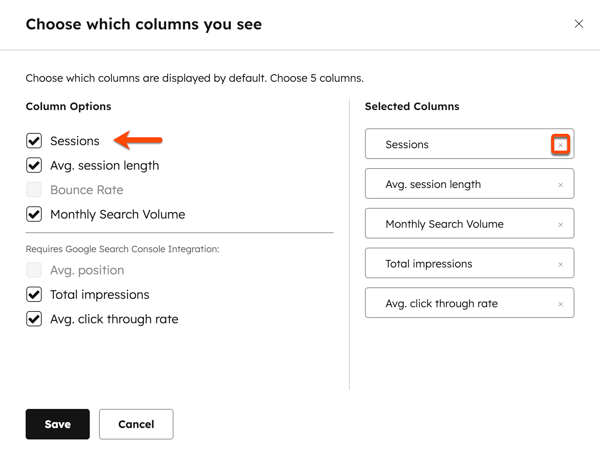The image size is (600, 454).
Task: Select the Monthly Search Volume selected item
Action: click(x=455, y=225)
